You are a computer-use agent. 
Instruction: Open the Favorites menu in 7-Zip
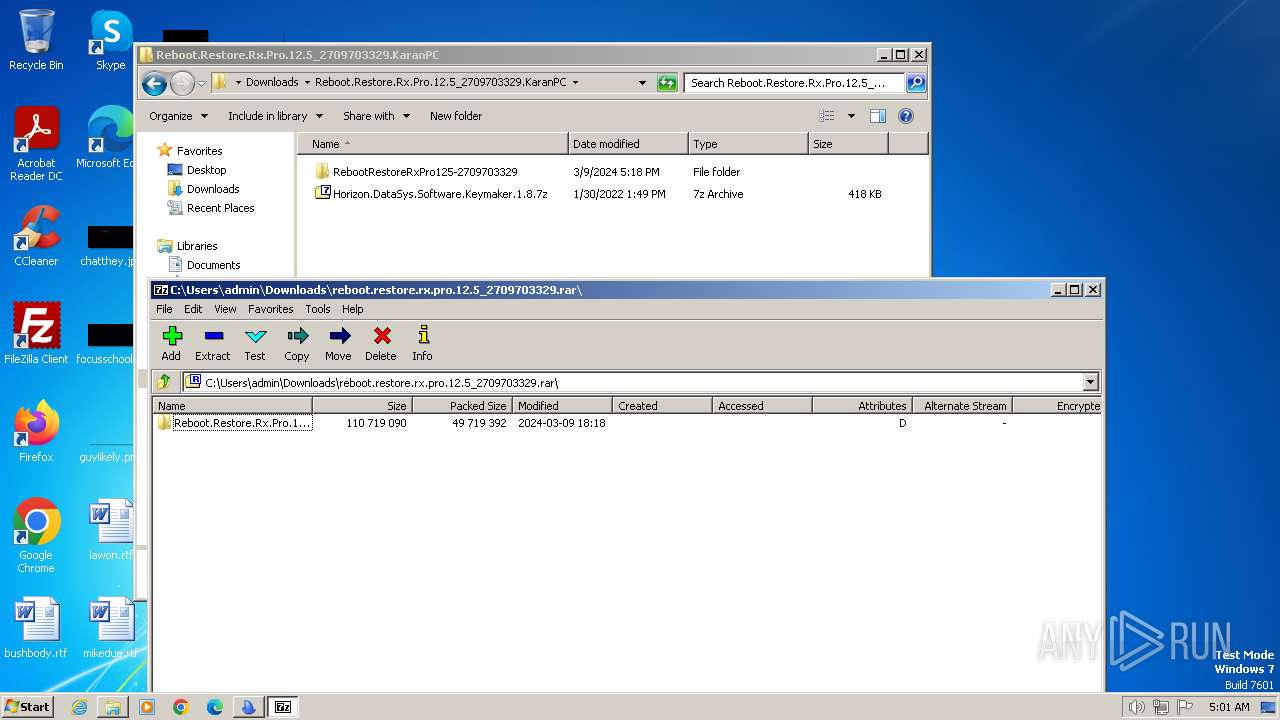tap(271, 309)
